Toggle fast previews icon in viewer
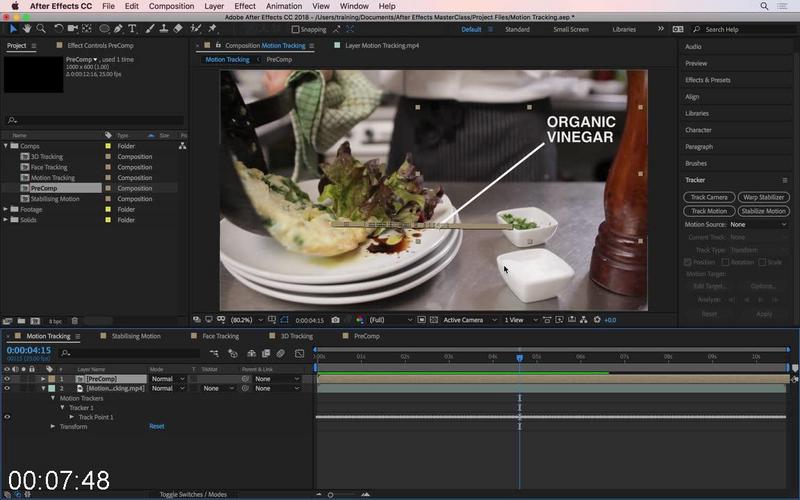Image resolution: width=800 pixels, height=500 pixels. pyautogui.click(x=559, y=320)
